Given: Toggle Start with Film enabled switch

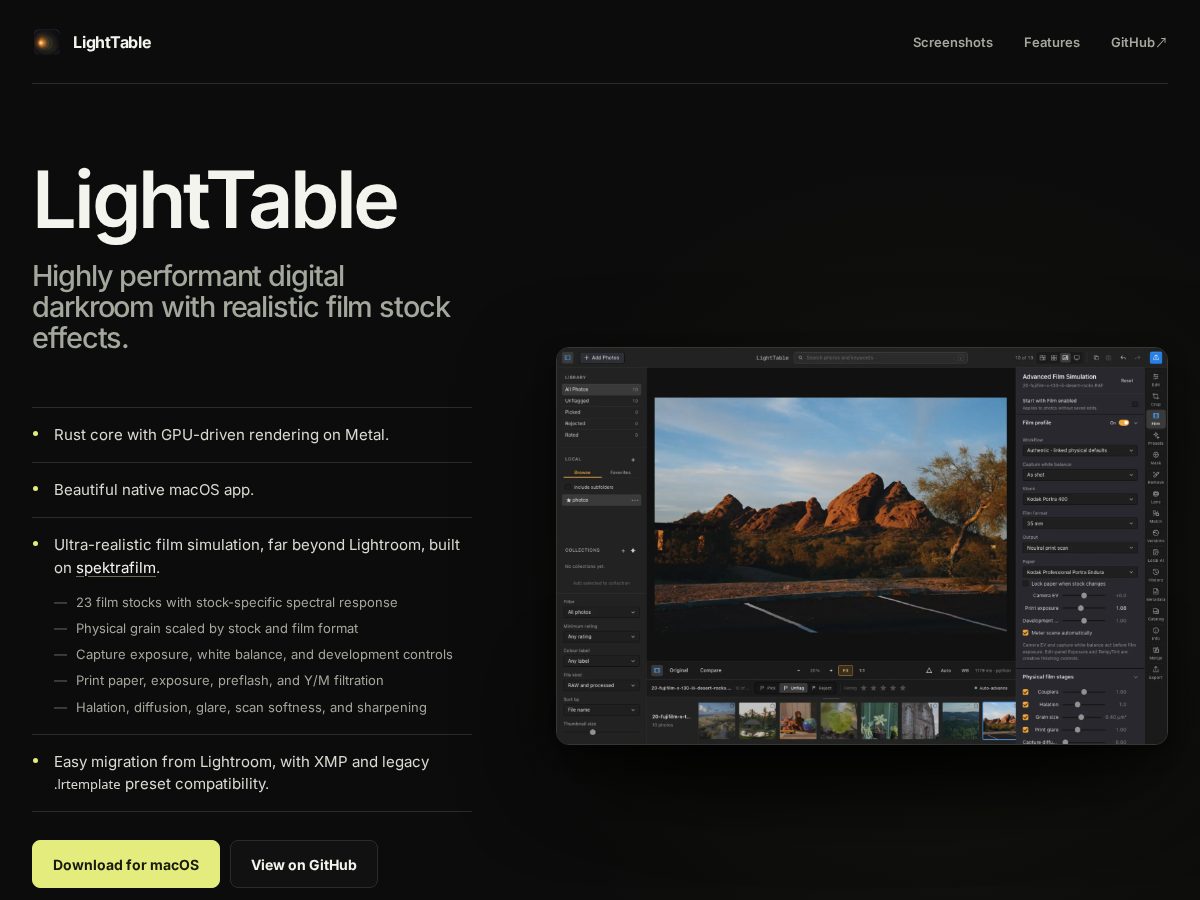Looking at the screenshot, I should pos(1134,404).
